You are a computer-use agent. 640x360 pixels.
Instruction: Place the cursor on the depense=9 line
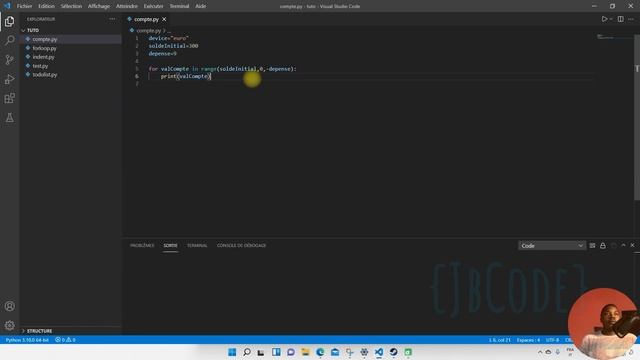[x=162, y=53]
